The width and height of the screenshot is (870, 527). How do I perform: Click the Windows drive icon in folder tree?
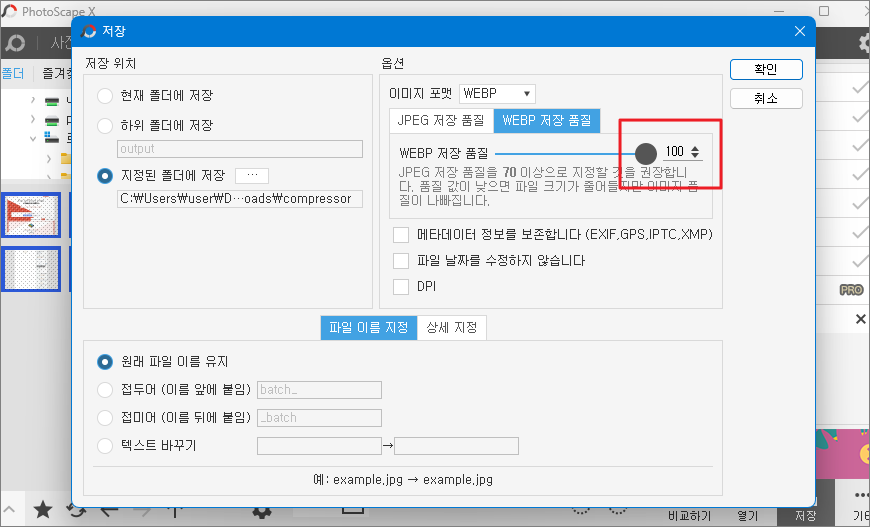pos(49,139)
